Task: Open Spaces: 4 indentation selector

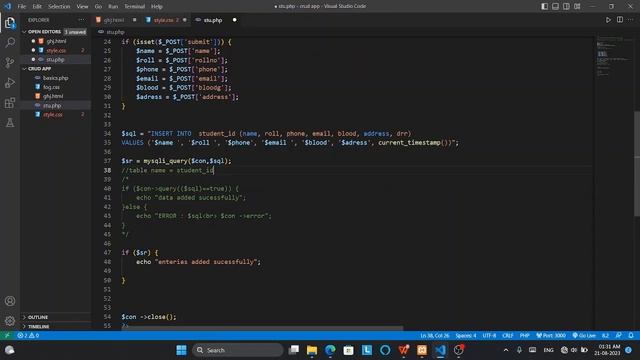Action: (x=466, y=336)
